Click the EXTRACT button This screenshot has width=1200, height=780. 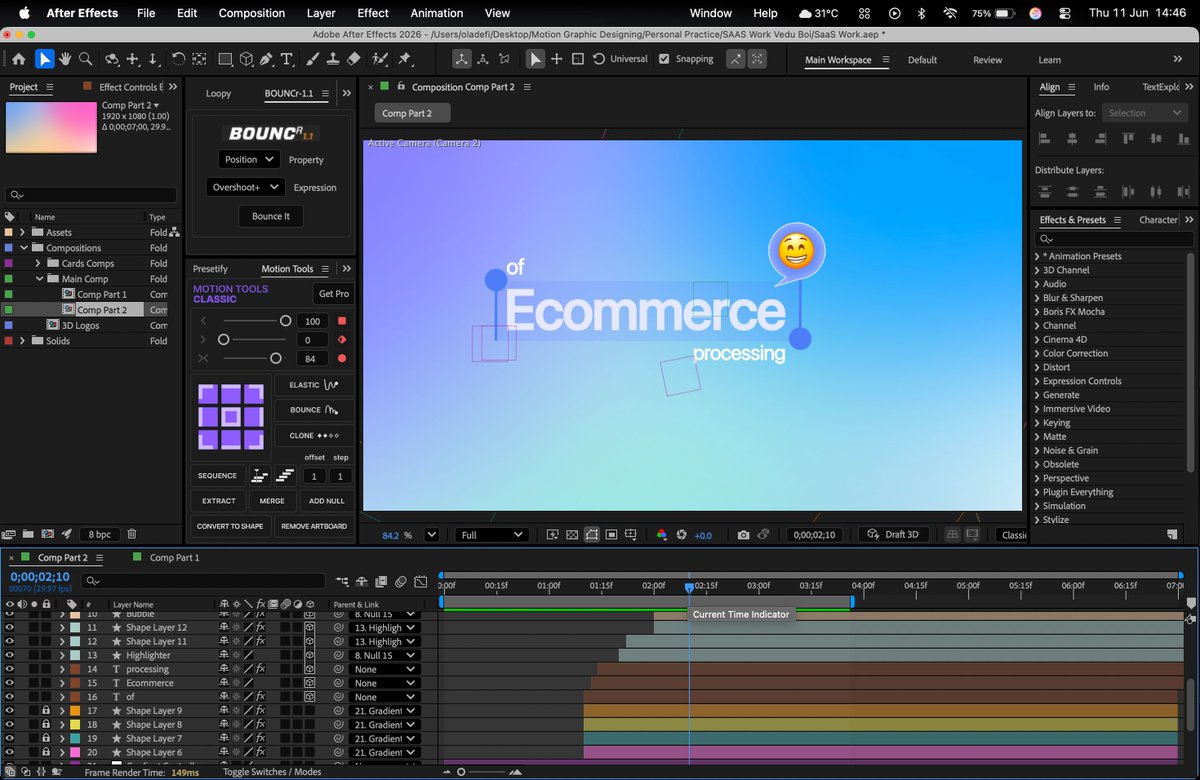(218, 501)
